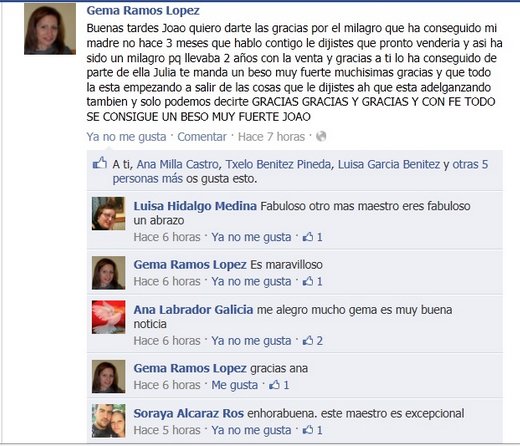Open Txelo Benitez Pineda's profile link
520x446 pixels.
[x=278, y=164]
